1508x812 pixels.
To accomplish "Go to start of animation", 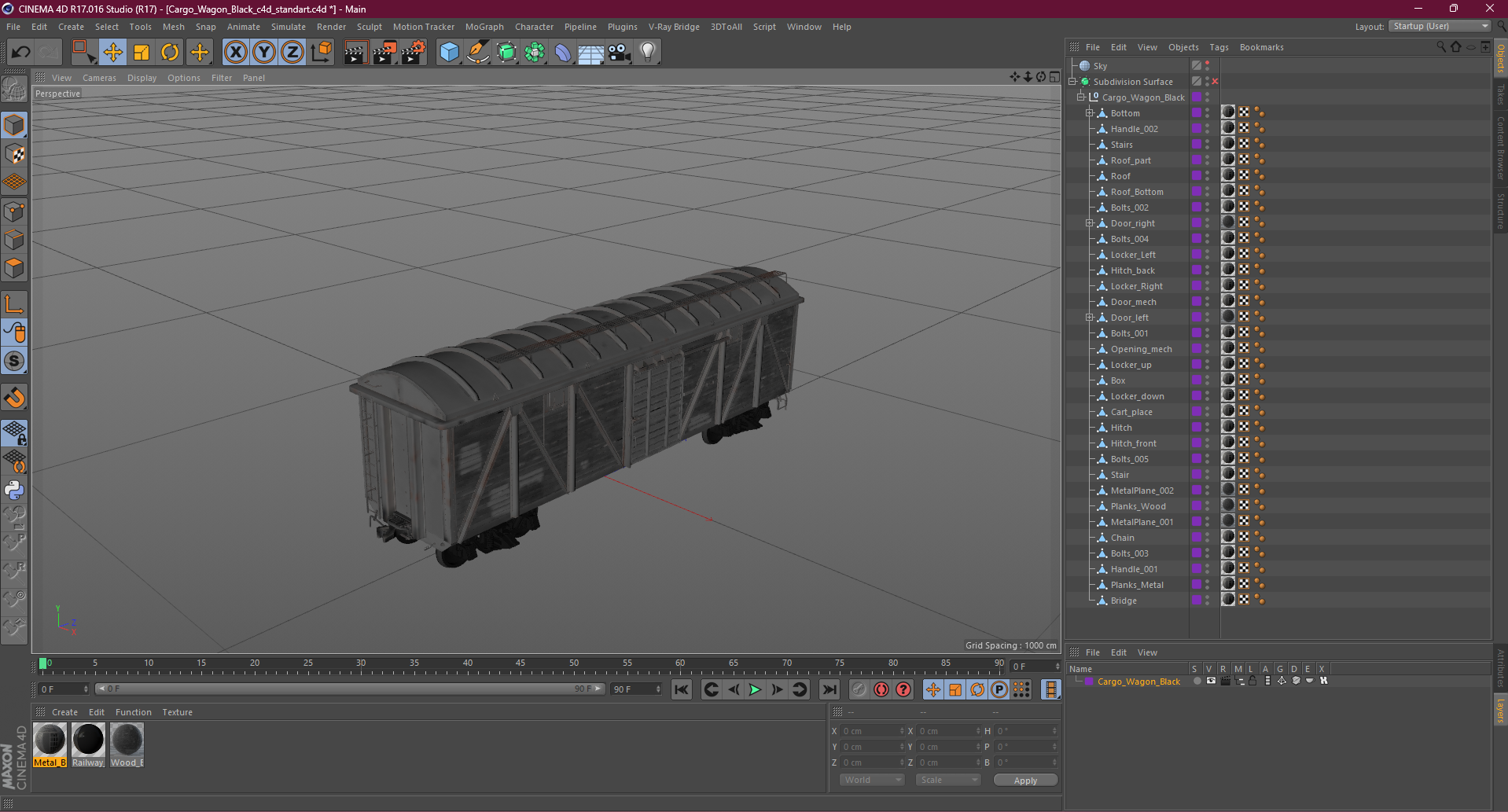I will [682, 689].
